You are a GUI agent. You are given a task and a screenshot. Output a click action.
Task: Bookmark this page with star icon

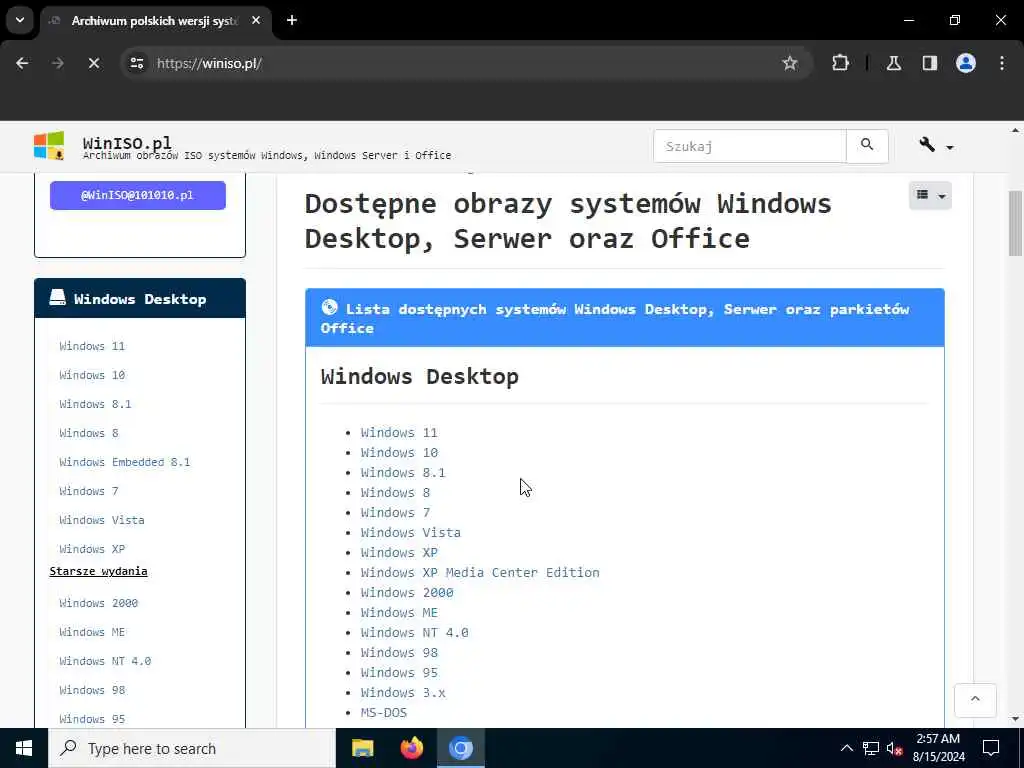790,63
